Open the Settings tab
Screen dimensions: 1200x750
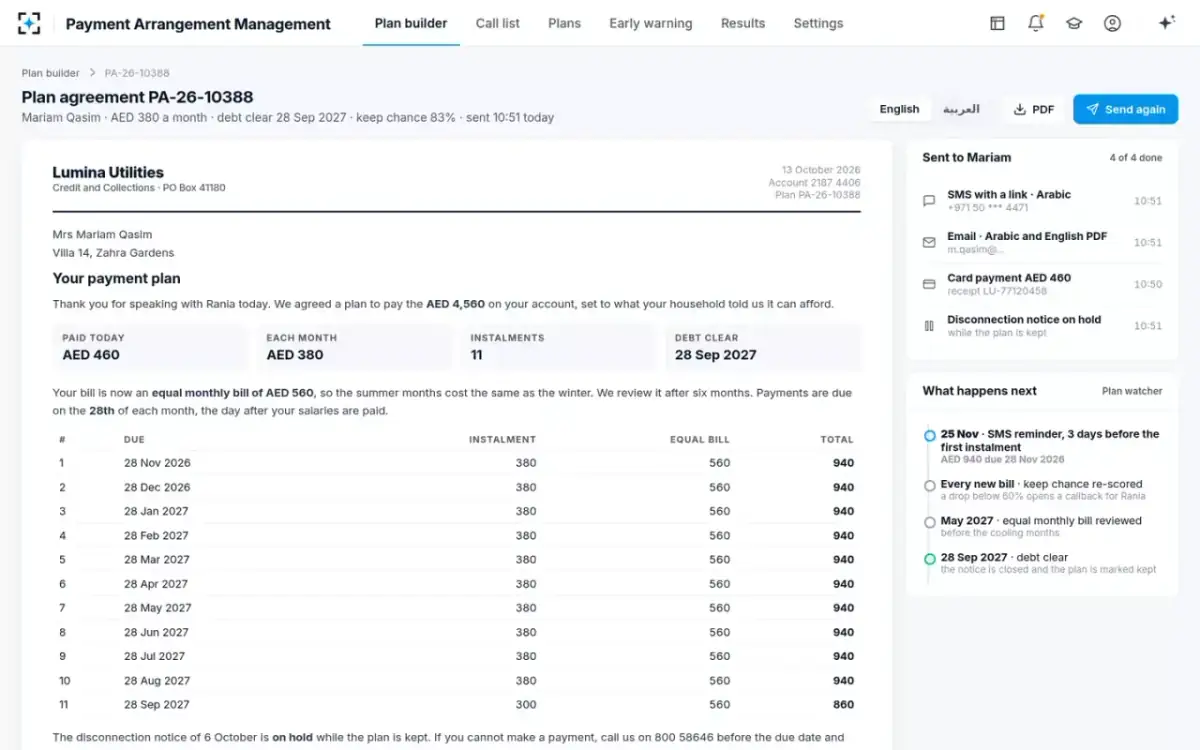point(818,23)
